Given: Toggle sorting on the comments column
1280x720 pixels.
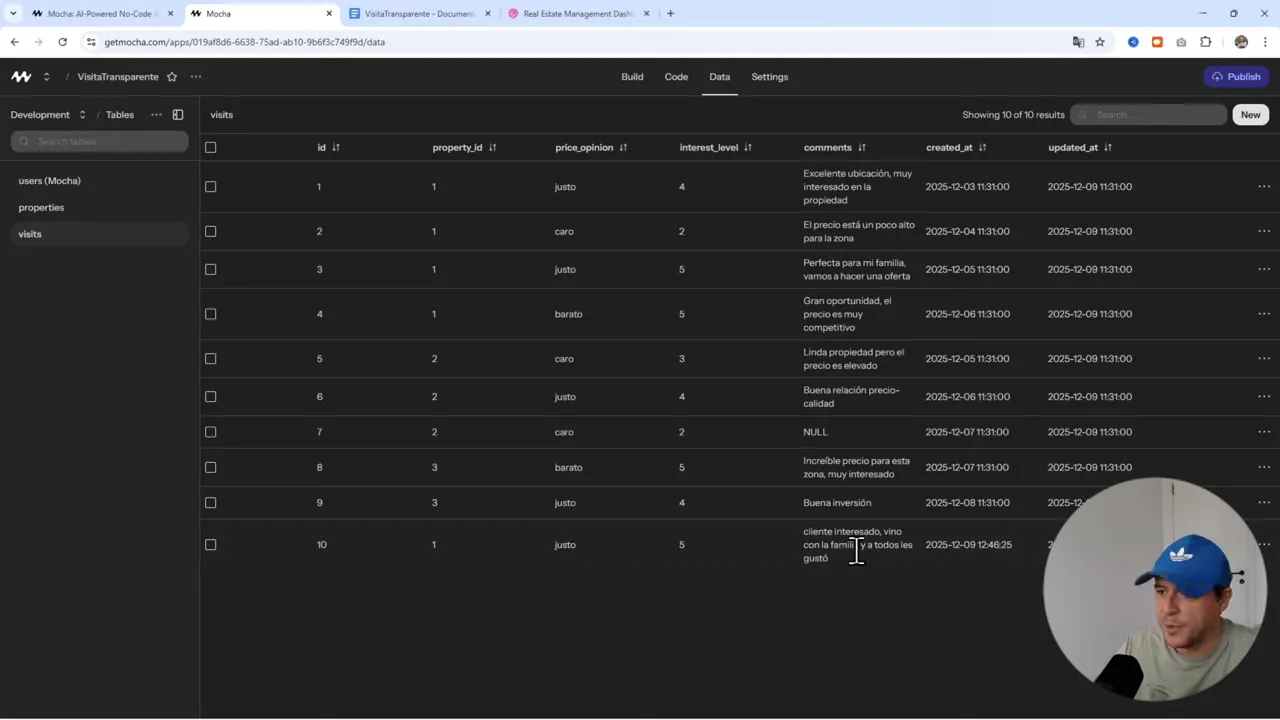Looking at the screenshot, I should tap(861, 147).
